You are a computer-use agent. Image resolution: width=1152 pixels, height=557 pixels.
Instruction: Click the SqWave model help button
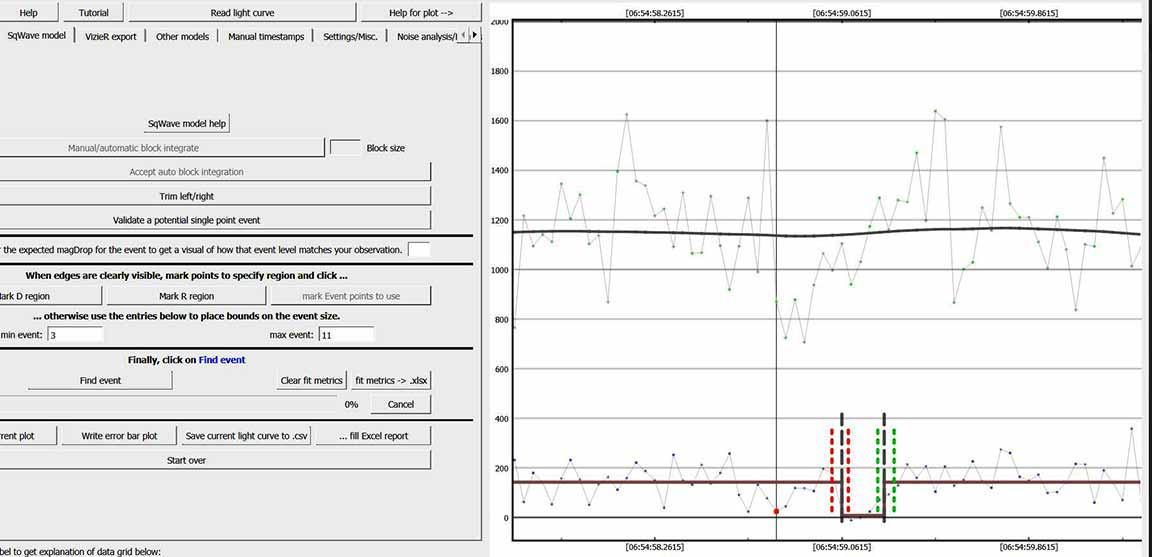click(187, 123)
